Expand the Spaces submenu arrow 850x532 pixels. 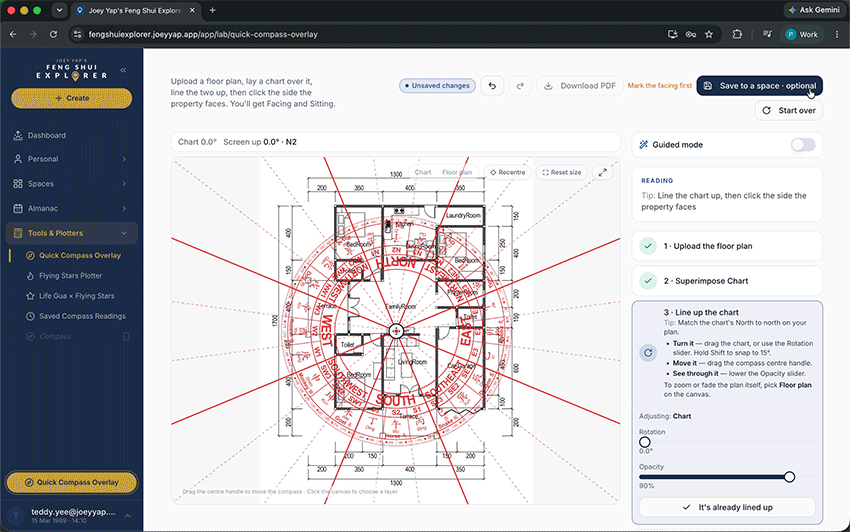pos(124,184)
